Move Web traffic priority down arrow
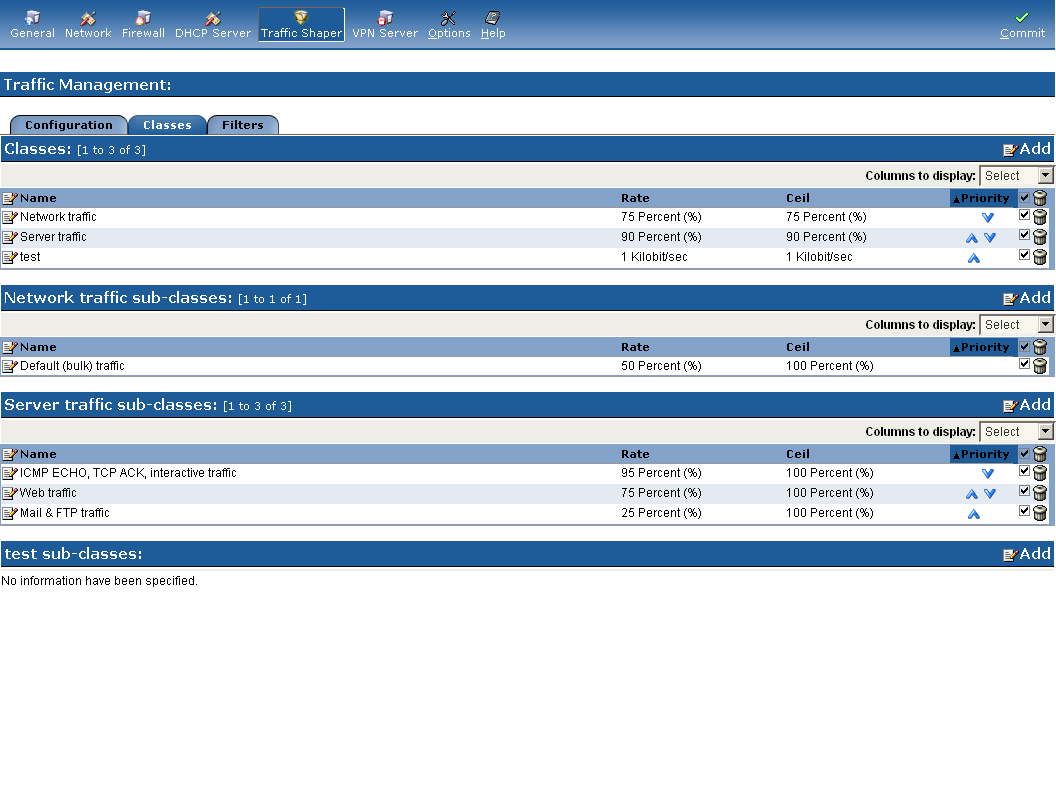 coord(990,494)
